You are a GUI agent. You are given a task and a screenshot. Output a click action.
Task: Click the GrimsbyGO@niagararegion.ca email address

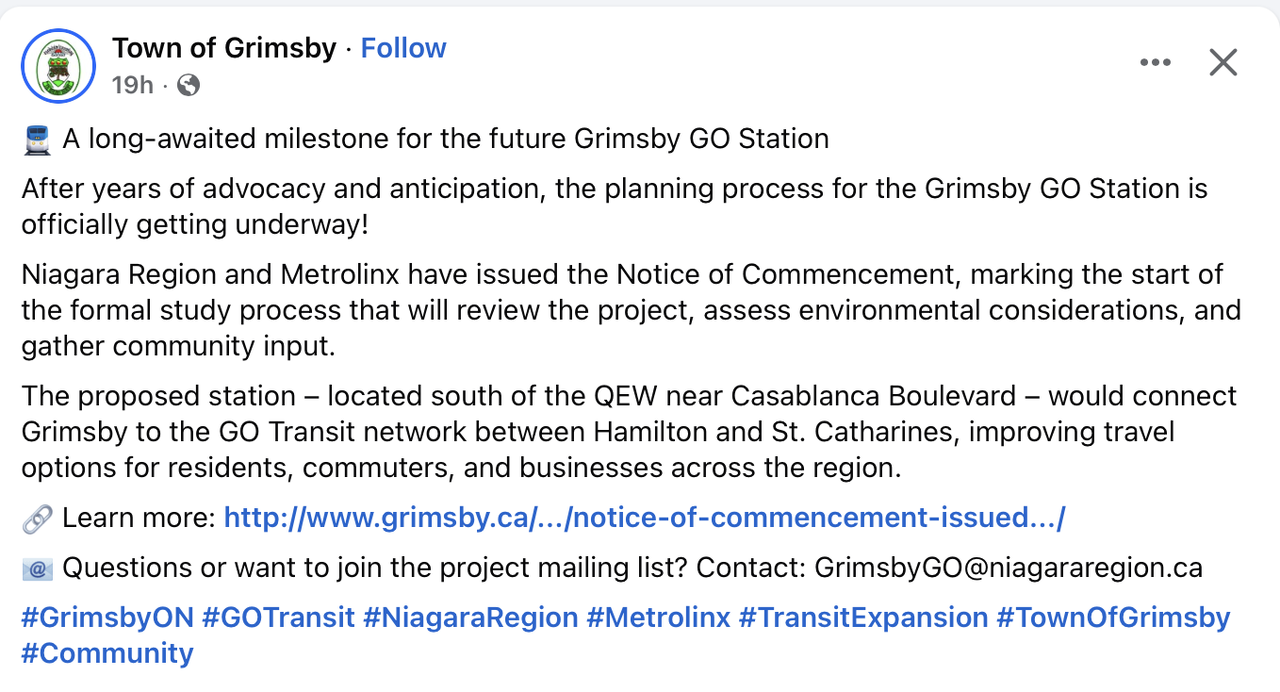click(1008, 567)
